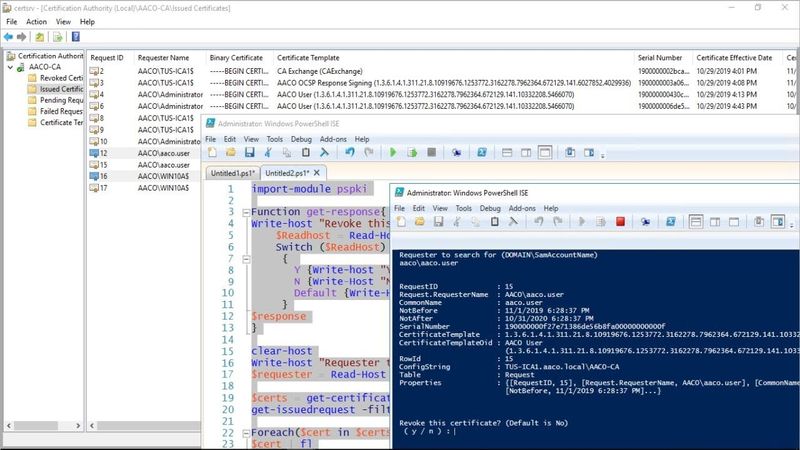The image size is (800, 450).
Task: Click New Remote PowerShell Tab icon in back ISE
Action: pyautogui.click(x=456, y=153)
